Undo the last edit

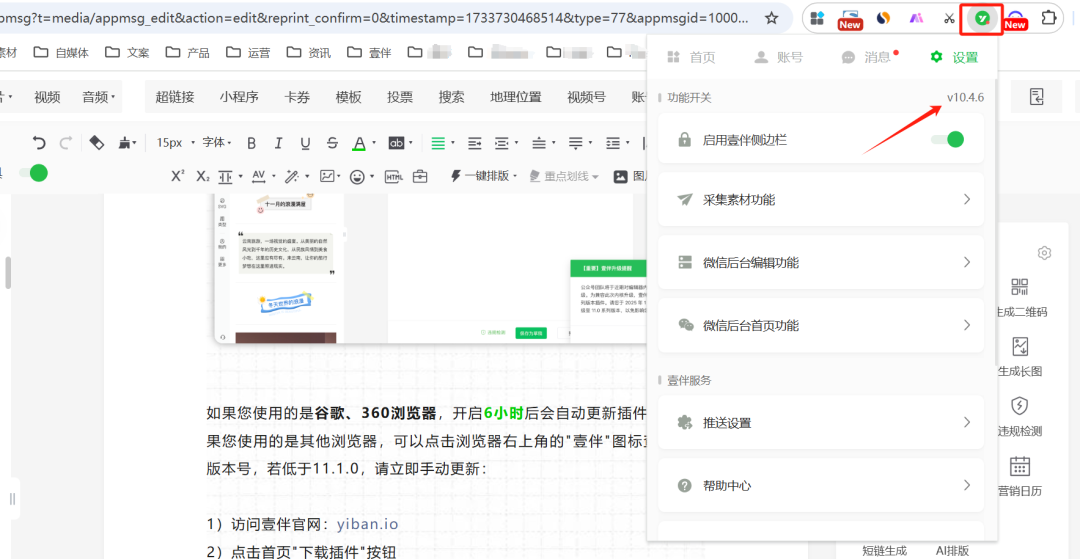coord(40,143)
